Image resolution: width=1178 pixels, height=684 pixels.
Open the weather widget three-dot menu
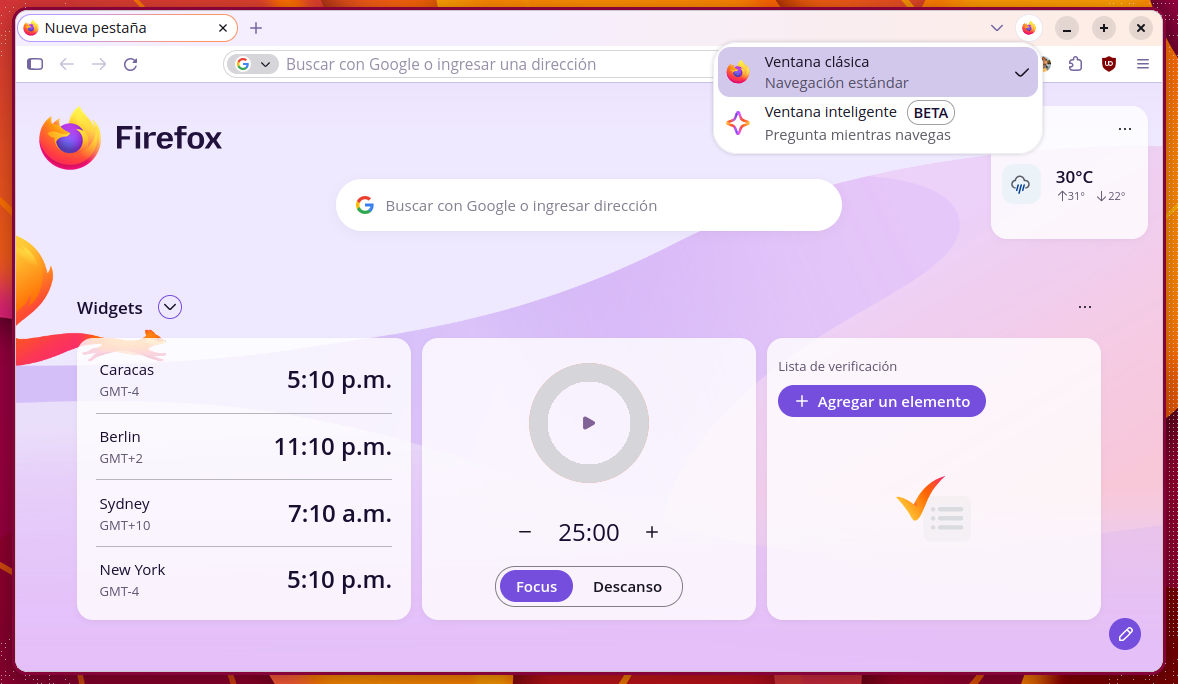[1125, 129]
